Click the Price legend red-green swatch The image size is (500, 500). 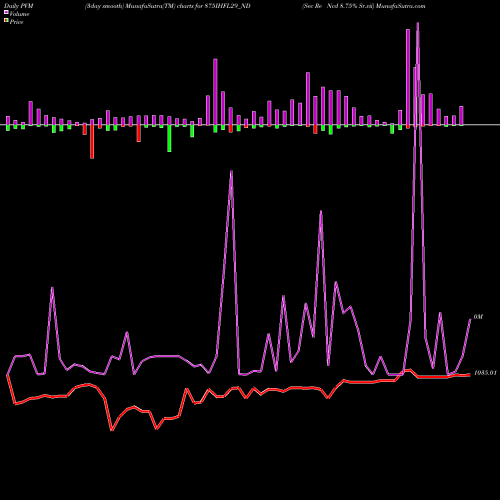(6, 21)
